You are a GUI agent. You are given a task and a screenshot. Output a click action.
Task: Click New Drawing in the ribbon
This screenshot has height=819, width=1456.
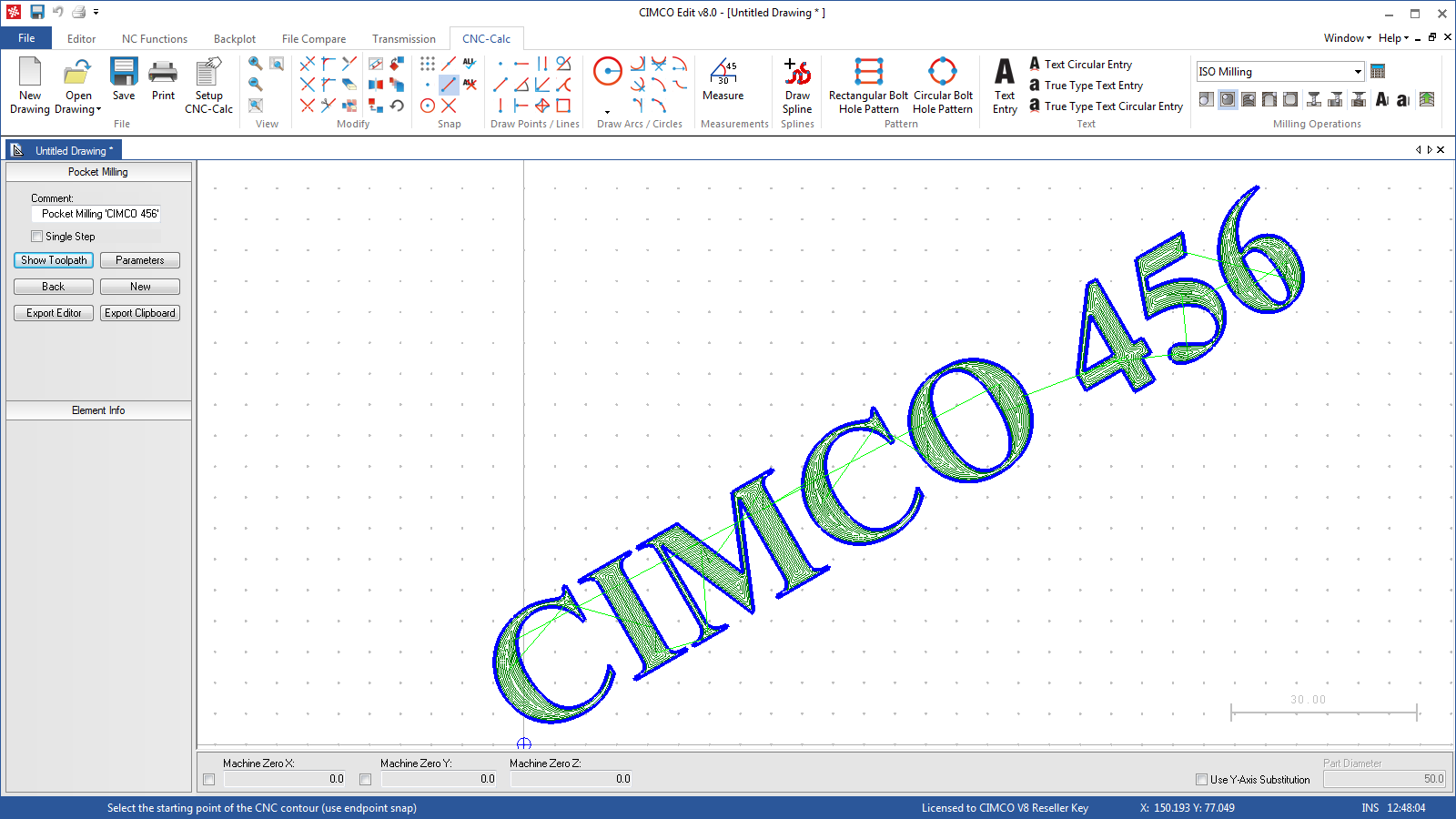[30, 86]
